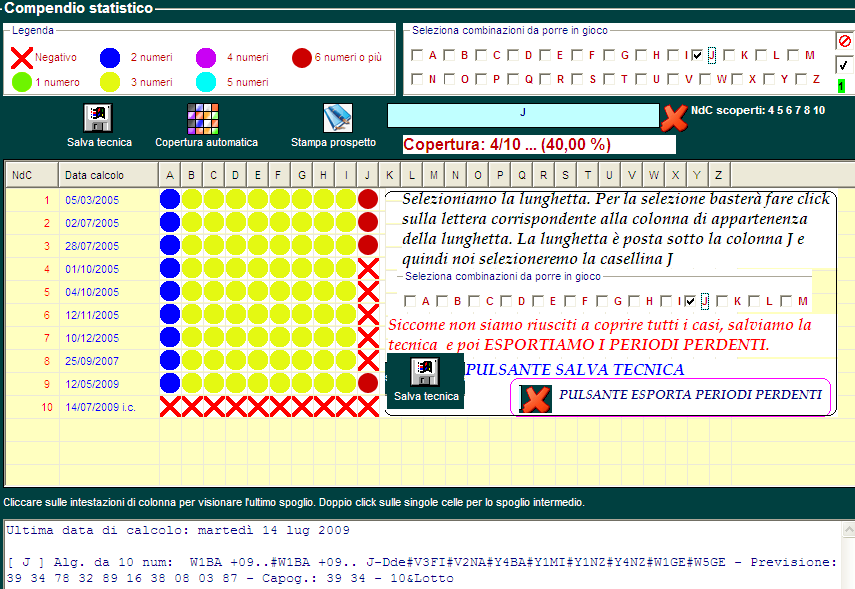Click the red X in row 10 column A
Image resolution: width=855 pixels, height=589 pixels.
(170, 406)
